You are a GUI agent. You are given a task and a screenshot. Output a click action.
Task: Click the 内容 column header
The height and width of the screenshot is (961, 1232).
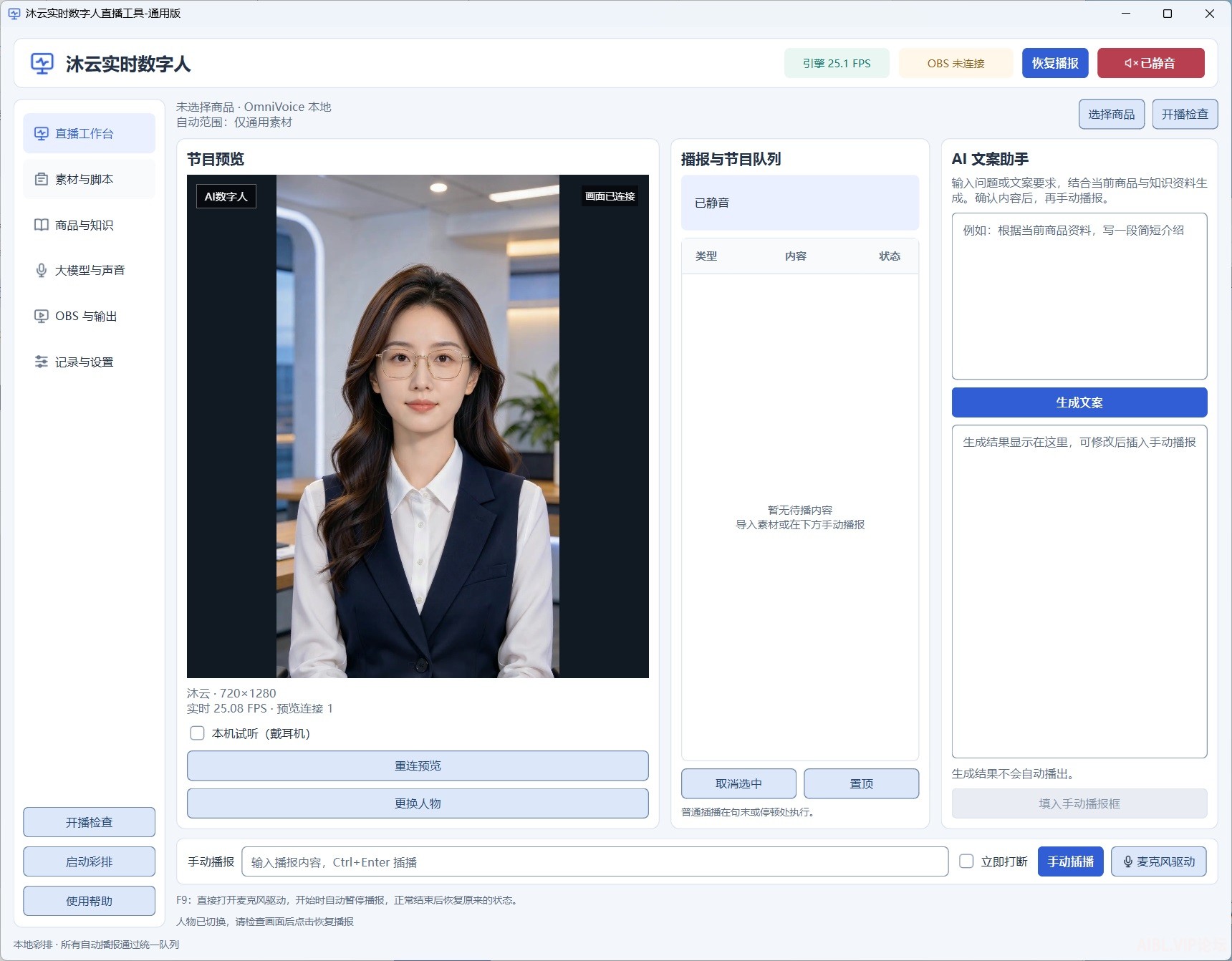(796, 256)
